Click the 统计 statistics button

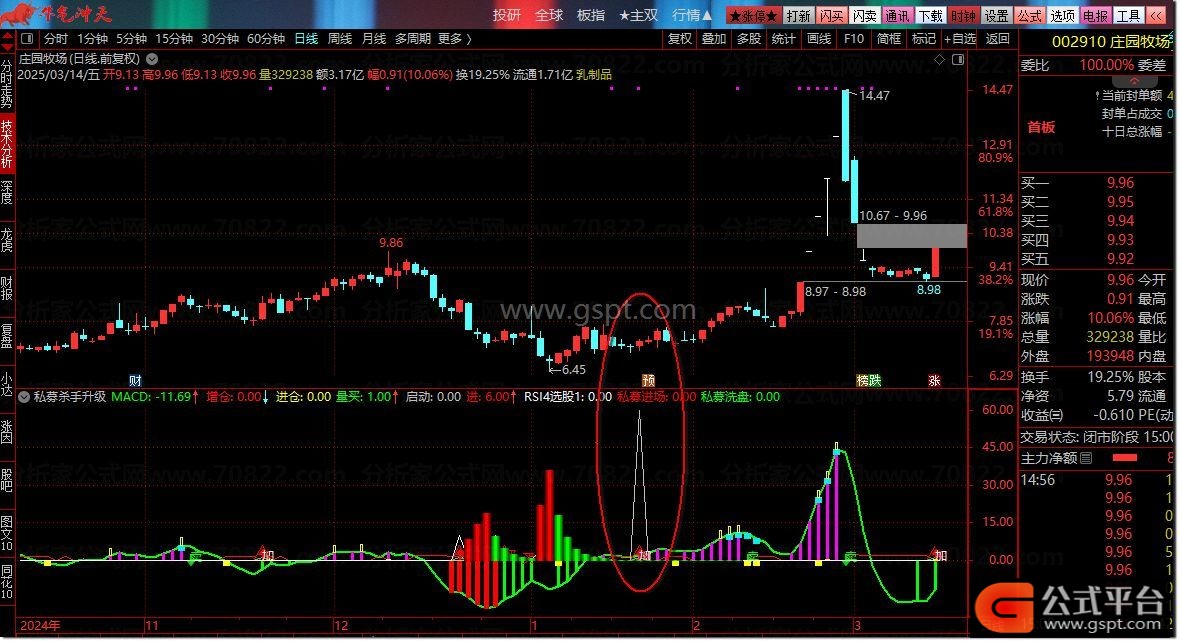(x=783, y=38)
